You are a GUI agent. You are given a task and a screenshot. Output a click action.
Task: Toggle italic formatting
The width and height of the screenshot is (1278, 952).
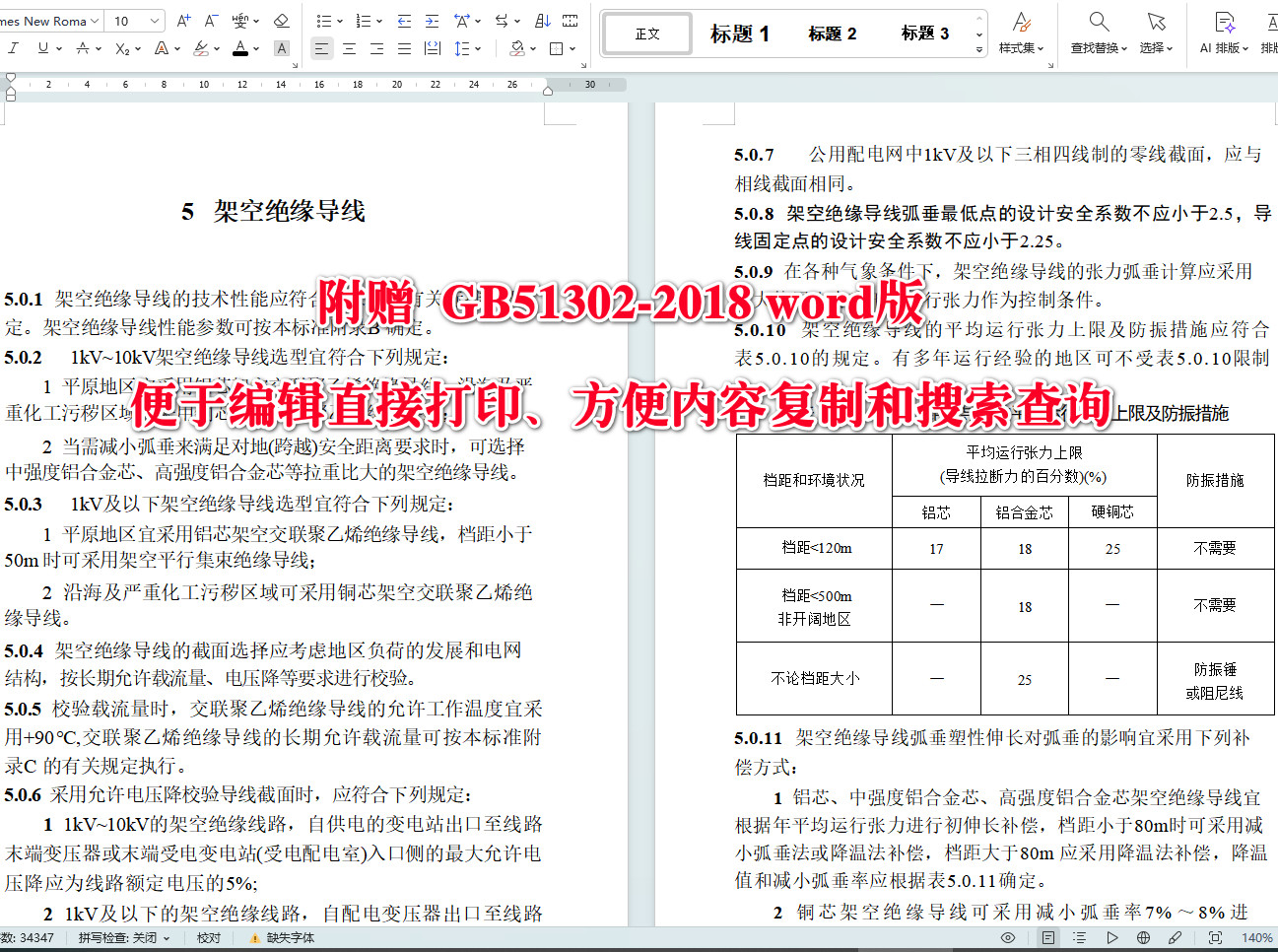[x=13, y=47]
